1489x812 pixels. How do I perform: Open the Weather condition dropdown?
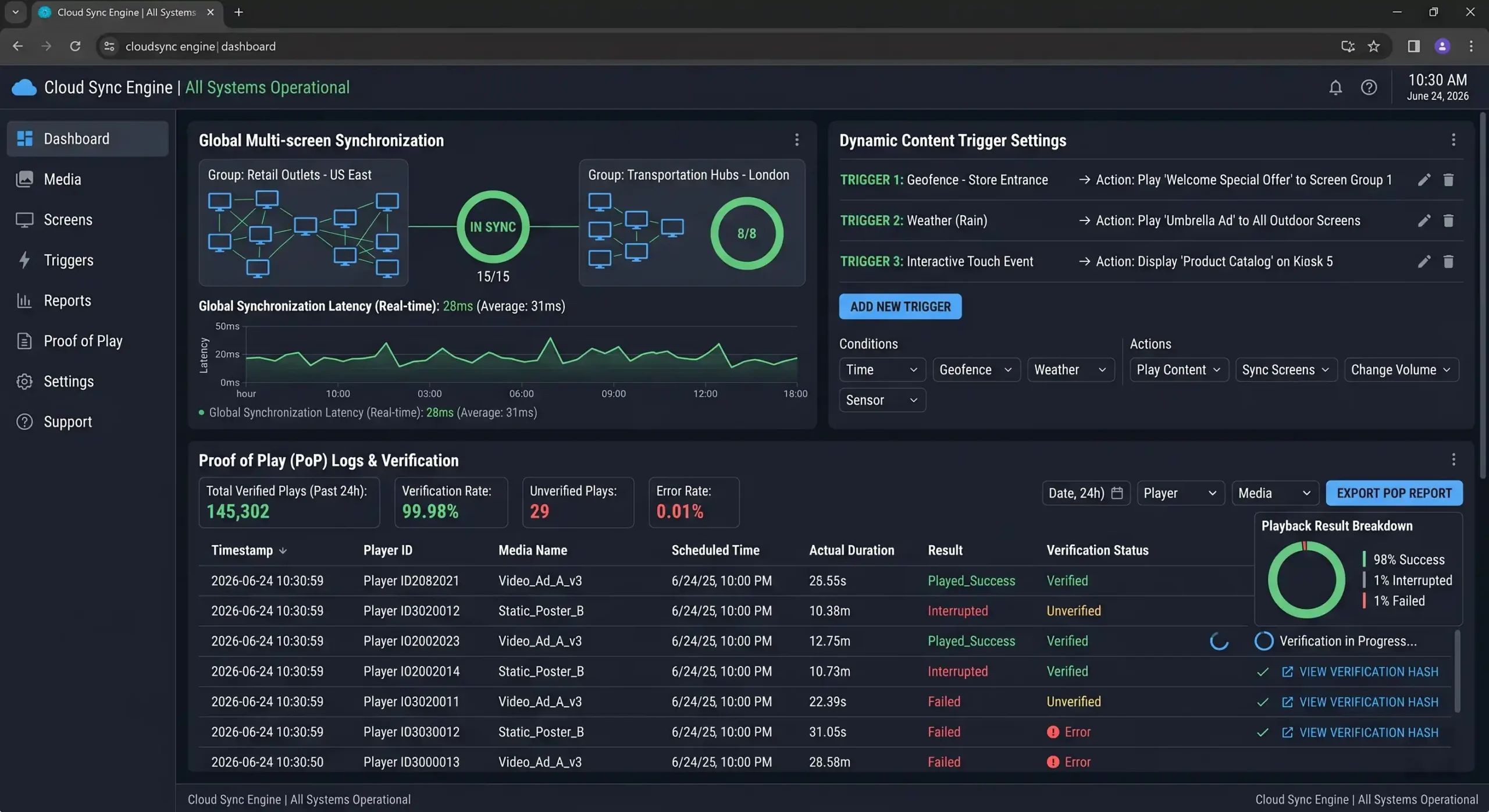pyautogui.click(x=1070, y=370)
